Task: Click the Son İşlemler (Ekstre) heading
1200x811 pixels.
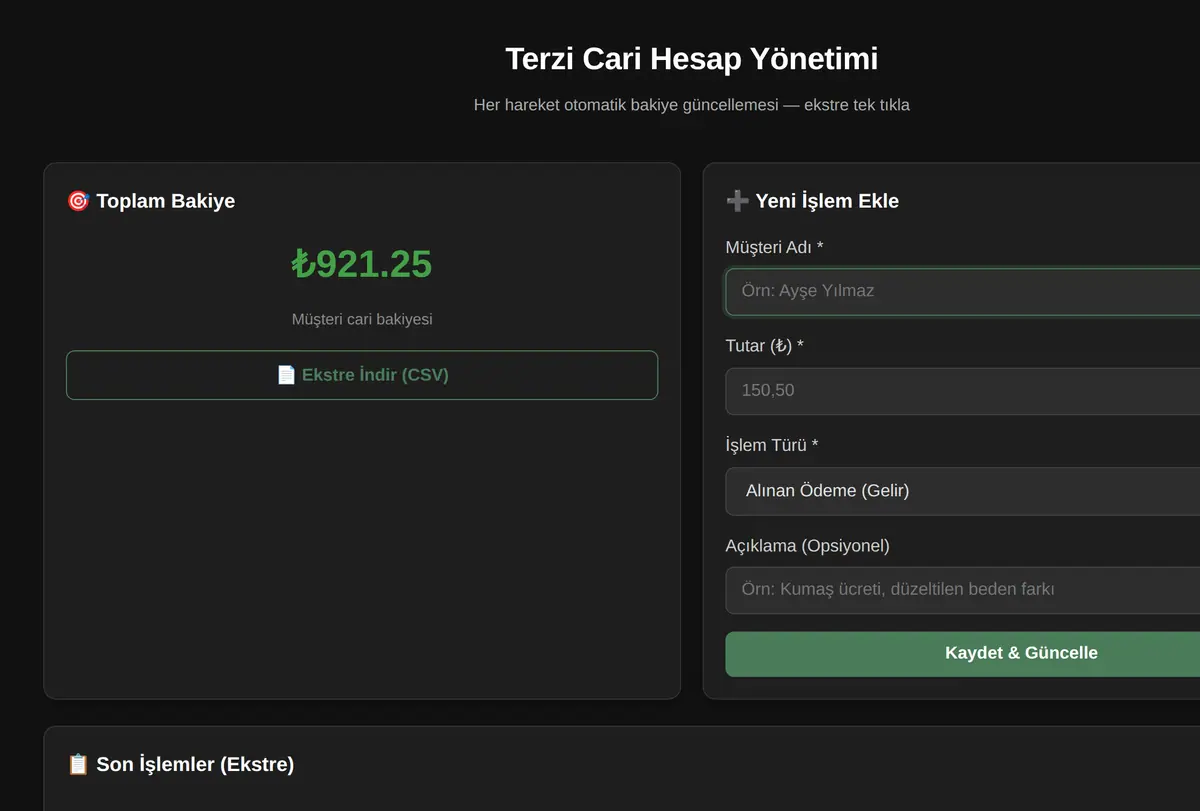Action: click(195, 765)
